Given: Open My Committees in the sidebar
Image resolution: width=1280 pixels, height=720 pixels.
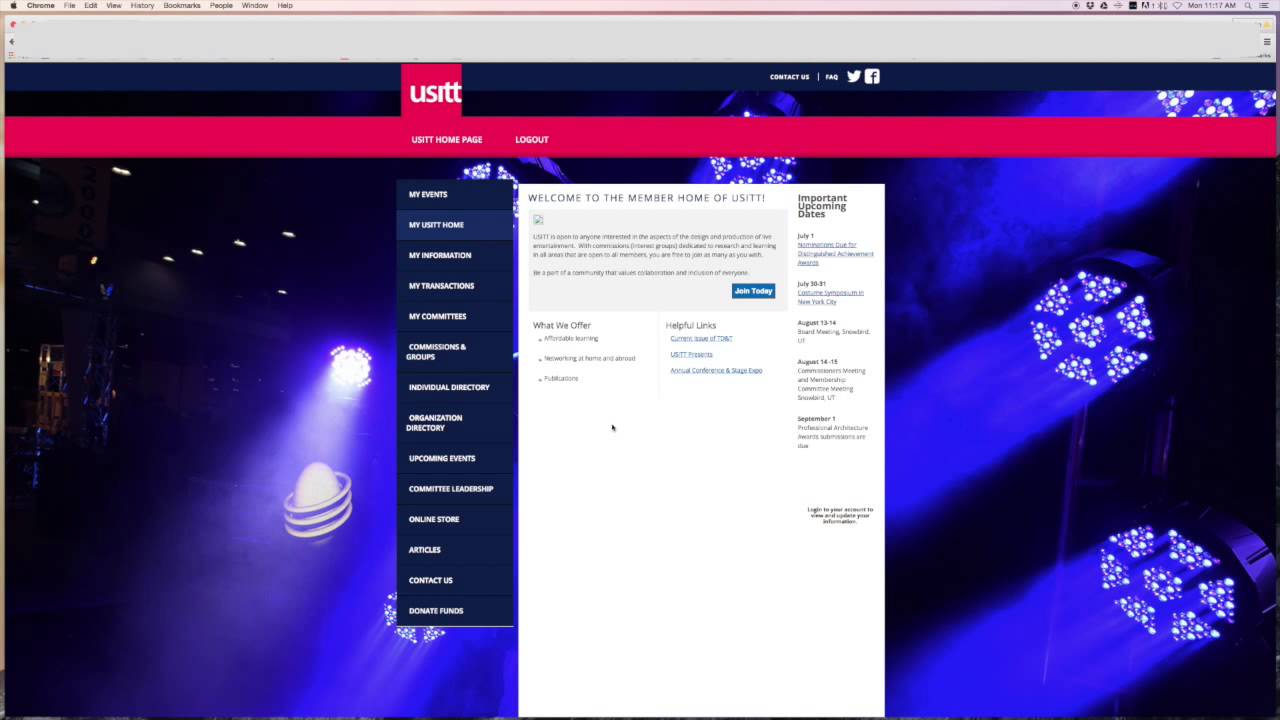Looking at the screenshot, I should 455,316.
